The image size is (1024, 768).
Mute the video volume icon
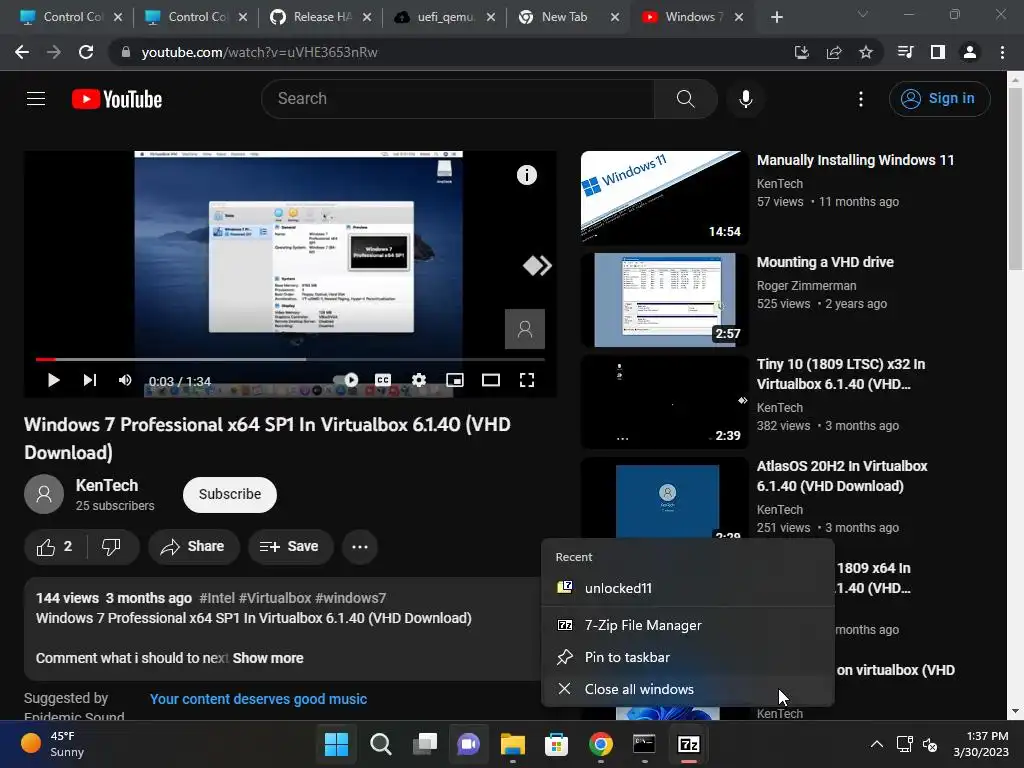(x=125, y=380)
